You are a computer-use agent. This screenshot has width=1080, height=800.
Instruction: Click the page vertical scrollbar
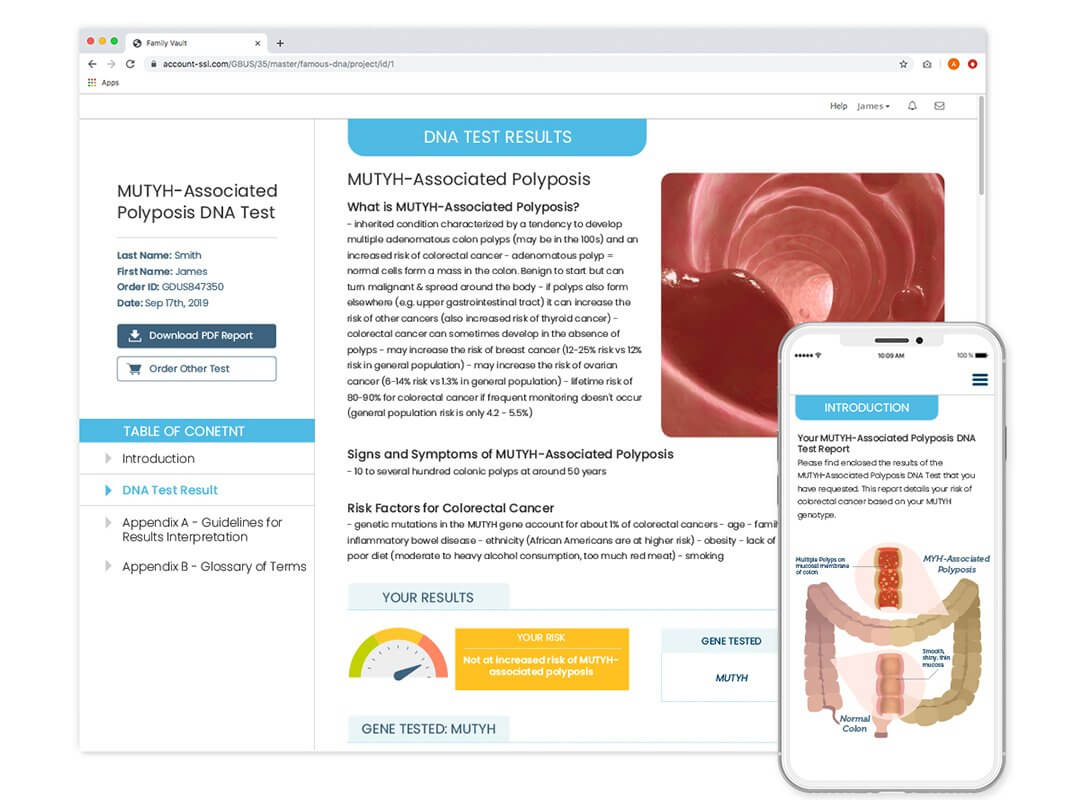click(x=982, y=145)
